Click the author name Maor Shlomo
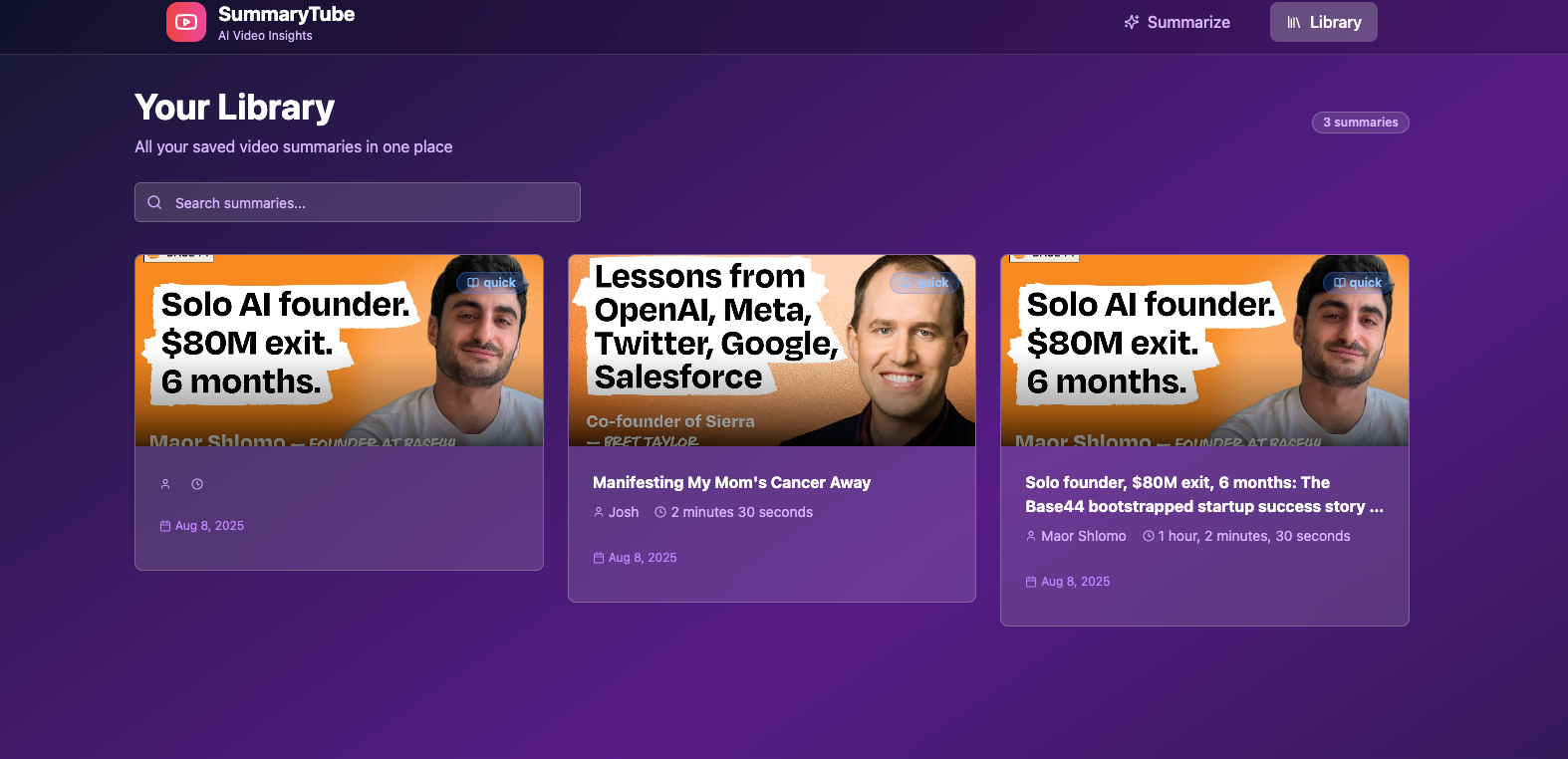Viewport: 1568px width, 759px height. pyautogui.click(x=1084, y=536)
